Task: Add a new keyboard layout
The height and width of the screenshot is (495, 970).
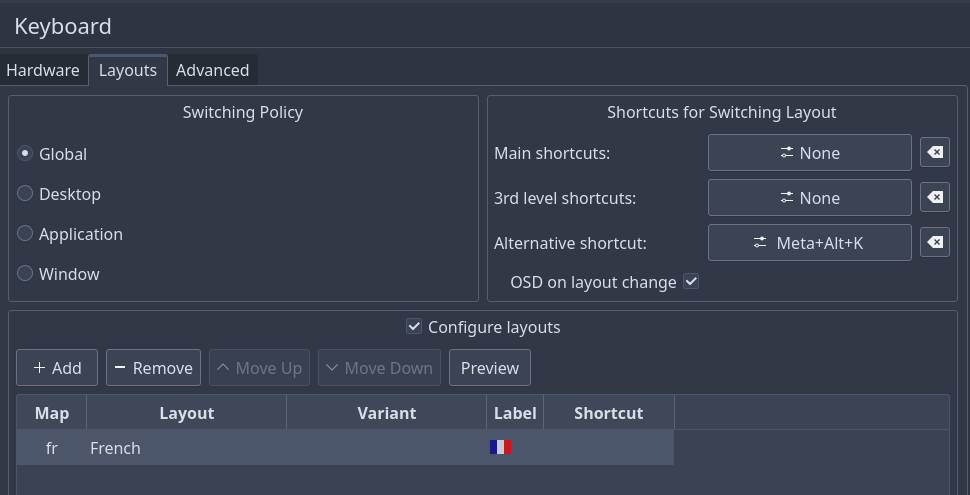Action: (57, 368)
